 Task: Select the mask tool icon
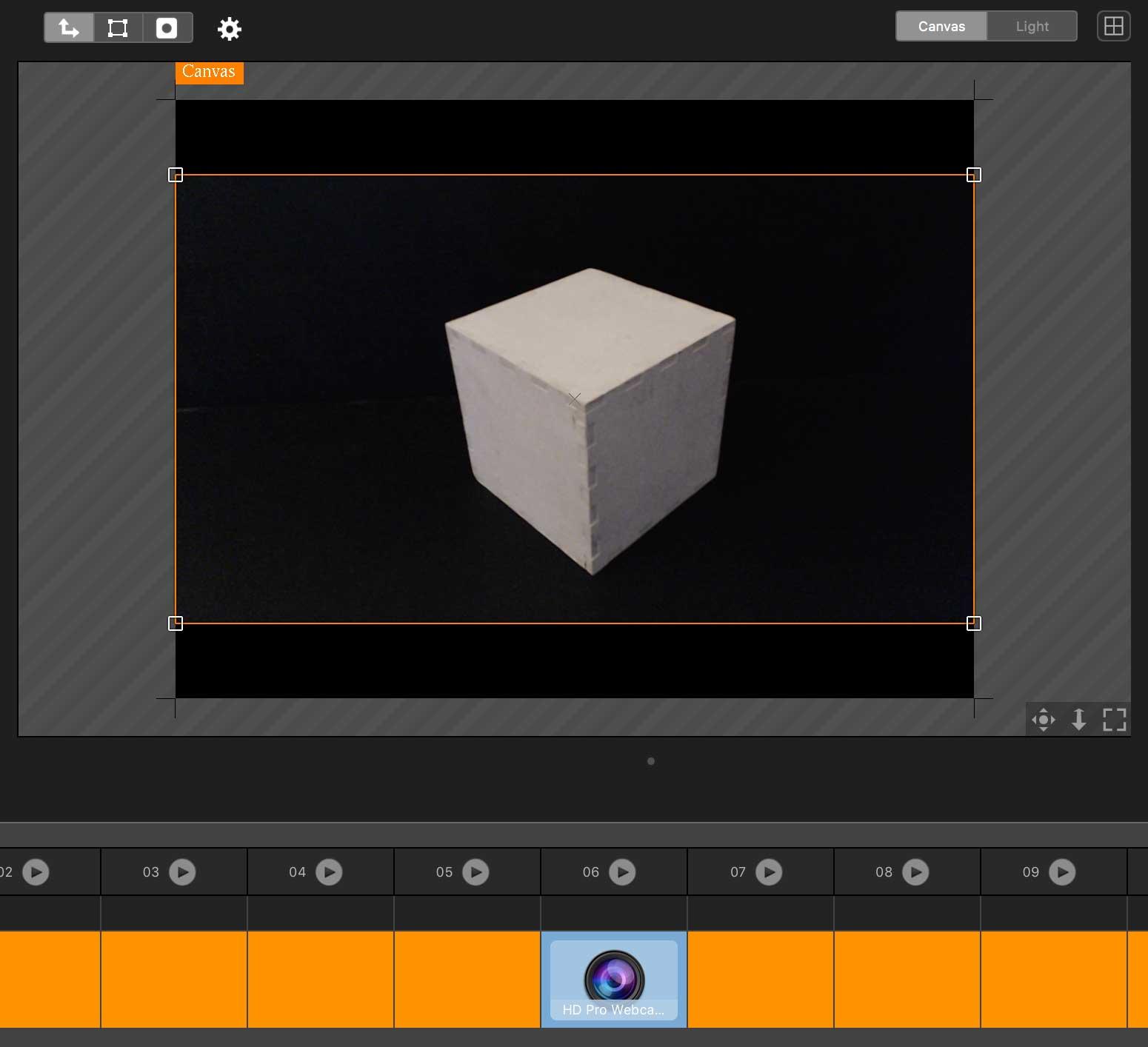pyautogui.click(x=167, y=28)
